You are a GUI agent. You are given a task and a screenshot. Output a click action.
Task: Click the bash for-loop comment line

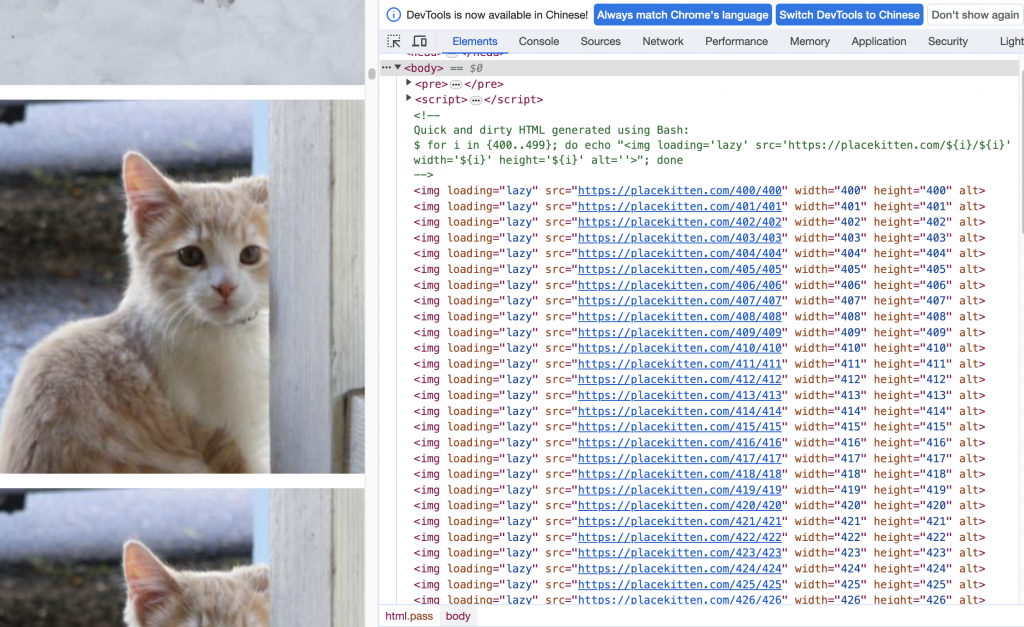tap(712, 152)
